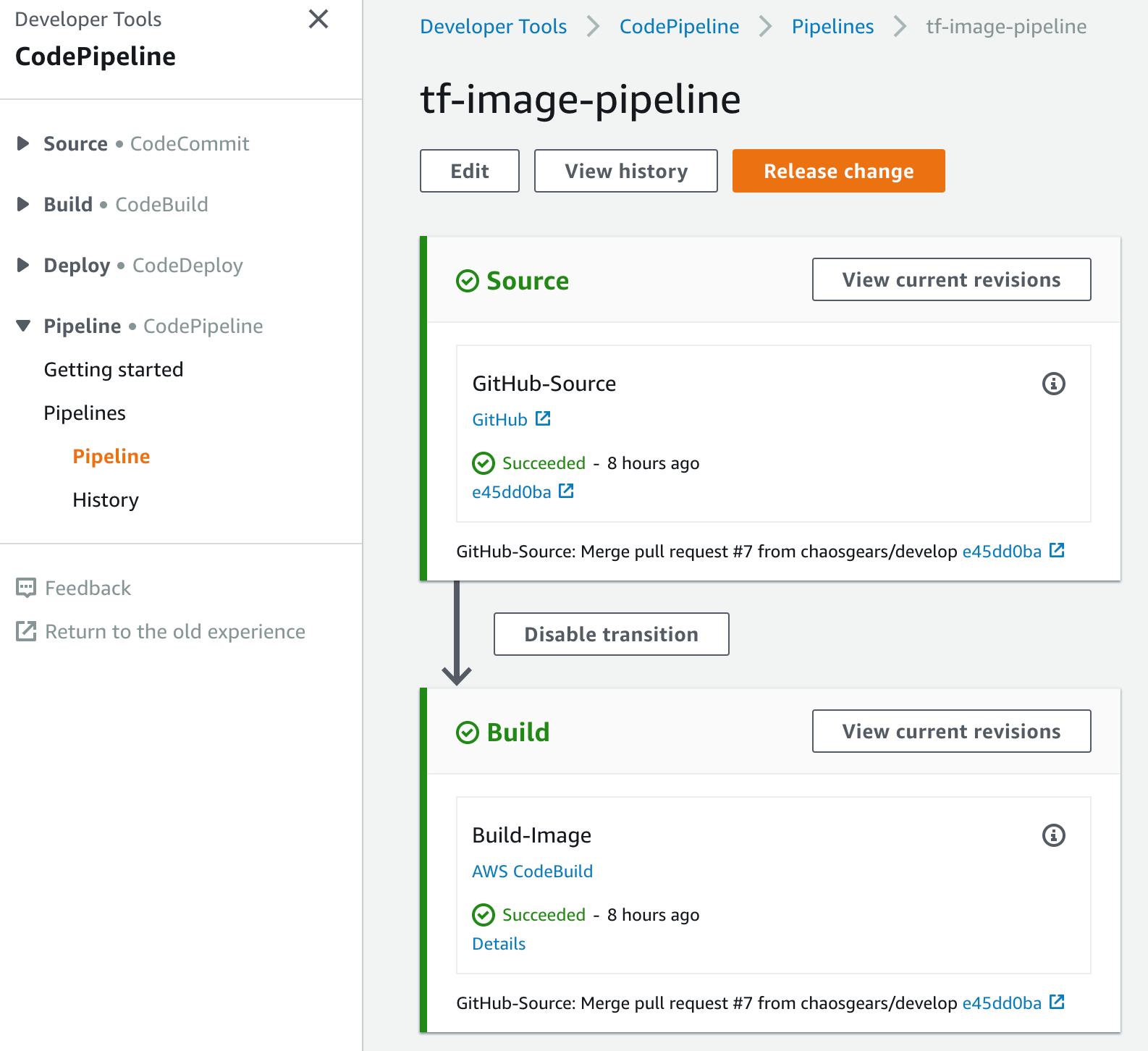Go to CodePipeline in the breadcrumb
The image size is (1148, 1051).
tap(679, 27)
